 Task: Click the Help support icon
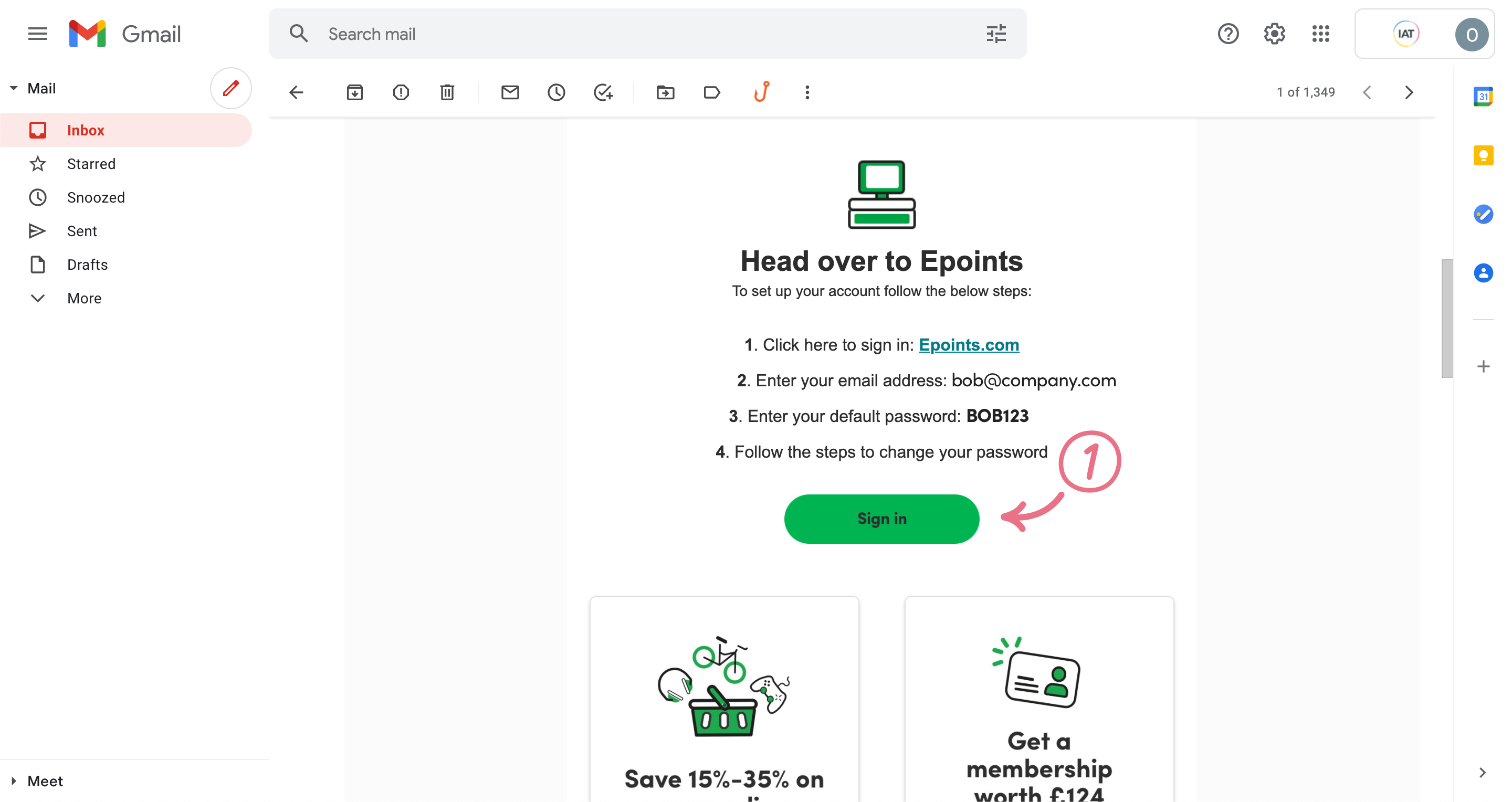[1228, 34]
